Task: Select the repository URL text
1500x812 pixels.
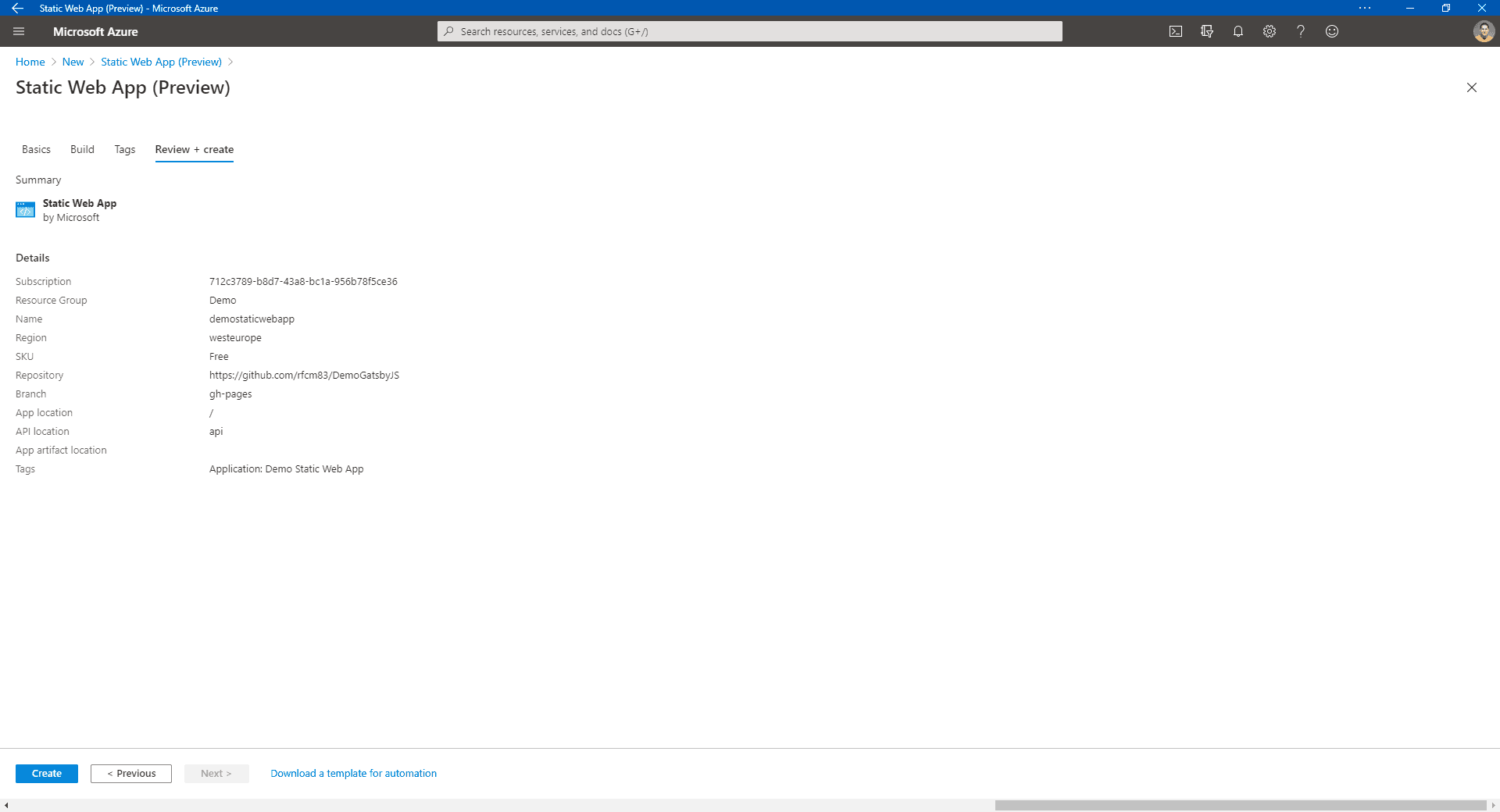Action: click(304, 376)
